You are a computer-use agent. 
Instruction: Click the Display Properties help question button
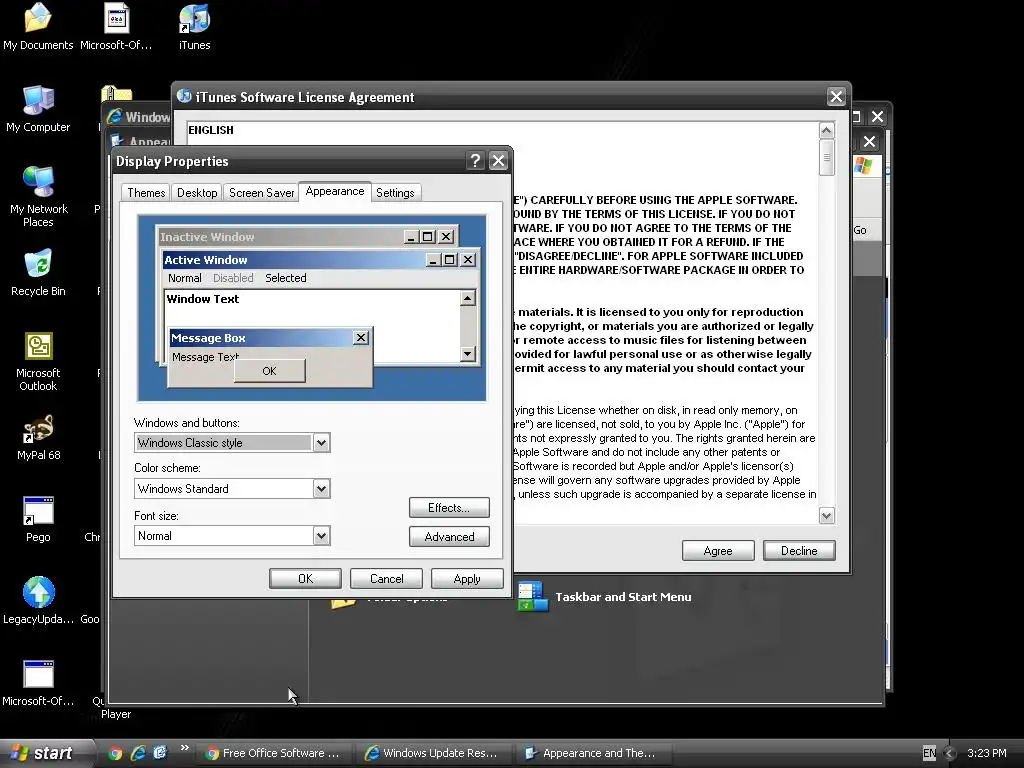click(475, 161)
